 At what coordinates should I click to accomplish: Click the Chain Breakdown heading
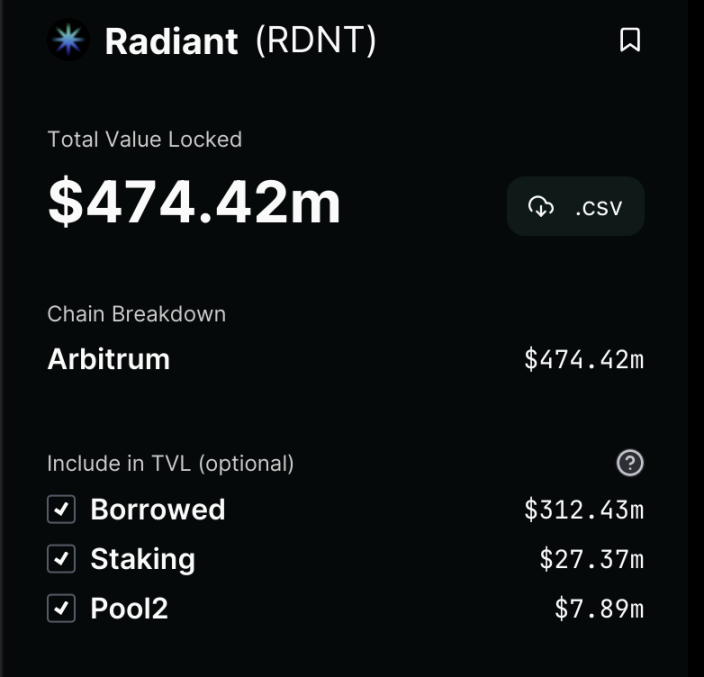pos(136,314)
